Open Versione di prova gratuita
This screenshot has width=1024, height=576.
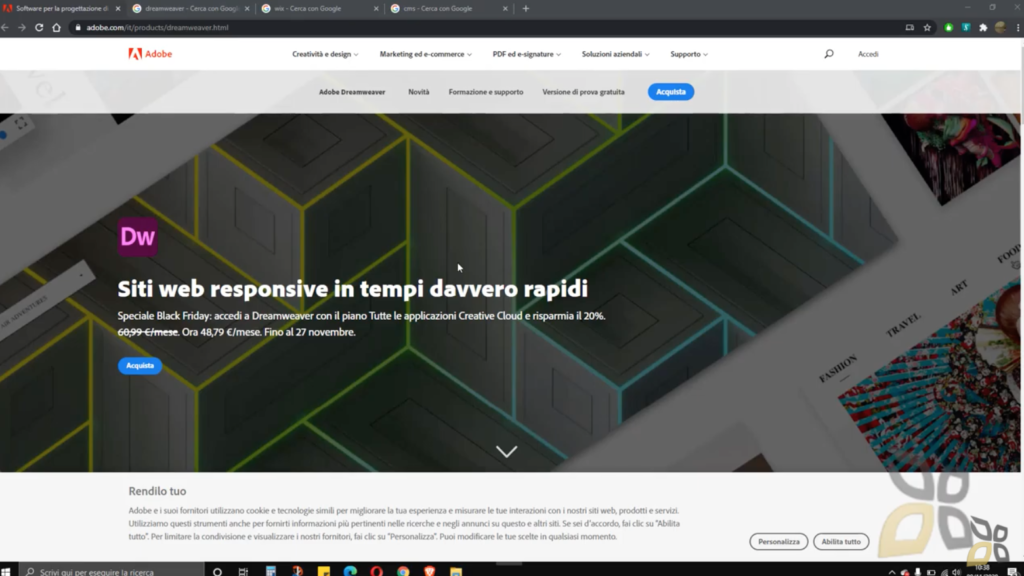point(583,92)
